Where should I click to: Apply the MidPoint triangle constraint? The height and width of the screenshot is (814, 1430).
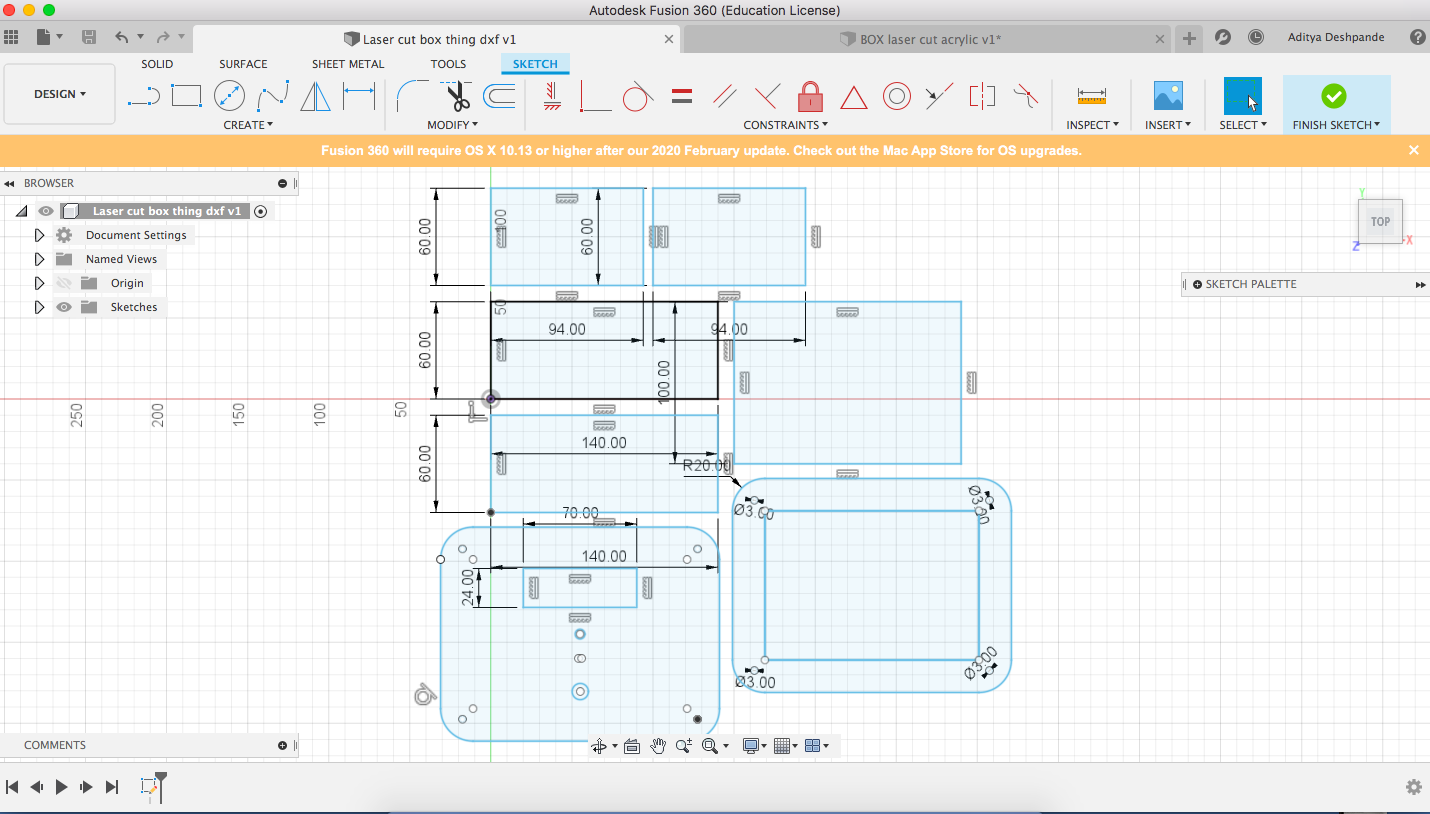pyautogui.click(x=854, y=97)
